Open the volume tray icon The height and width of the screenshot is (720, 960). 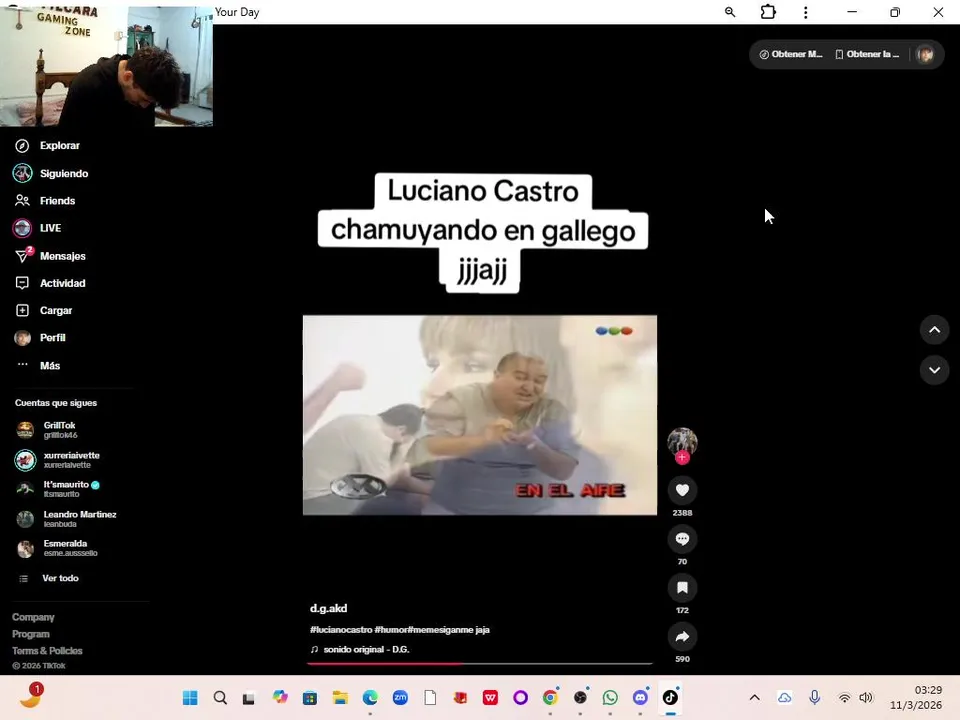coord(866,697)
